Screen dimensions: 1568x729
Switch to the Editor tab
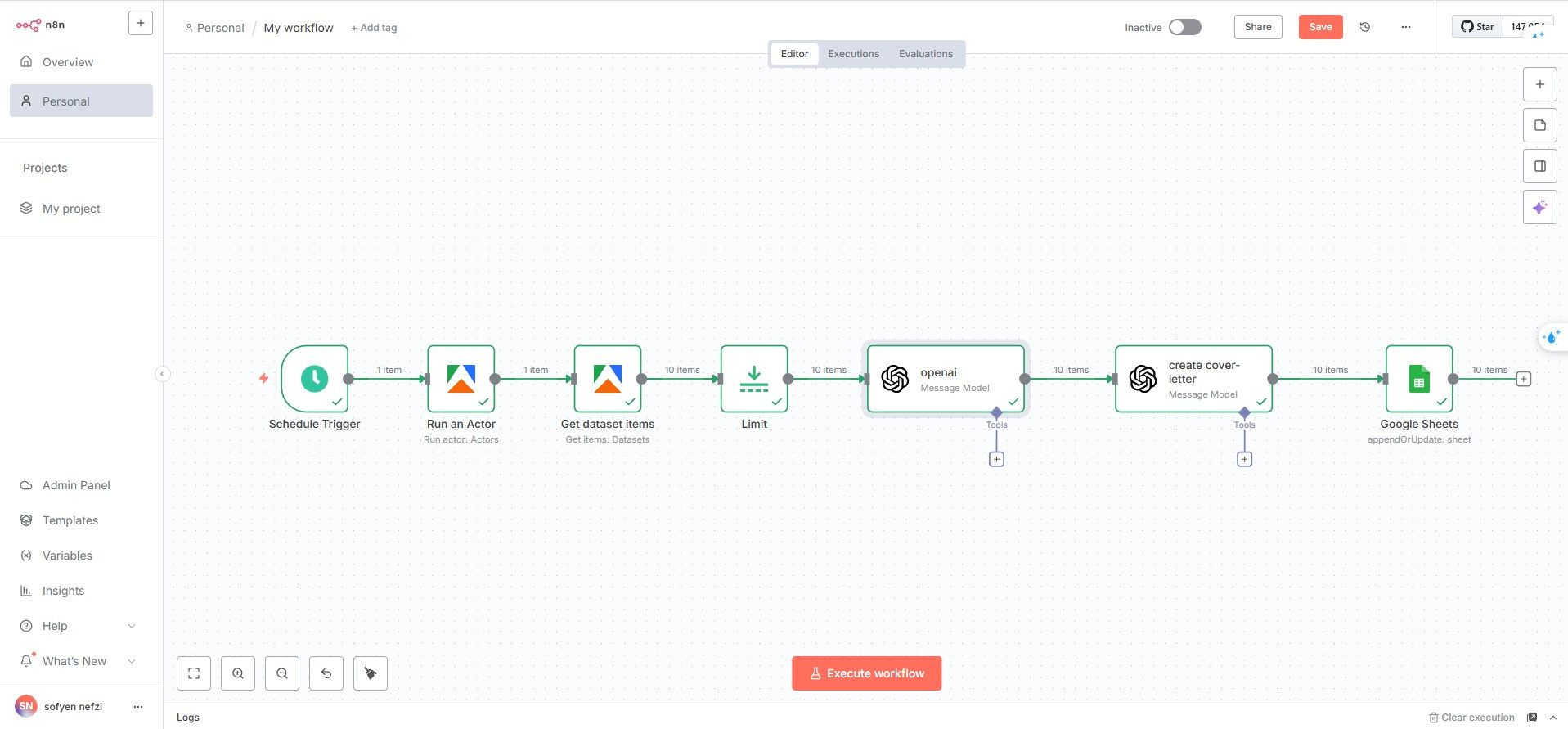(794, 54)
